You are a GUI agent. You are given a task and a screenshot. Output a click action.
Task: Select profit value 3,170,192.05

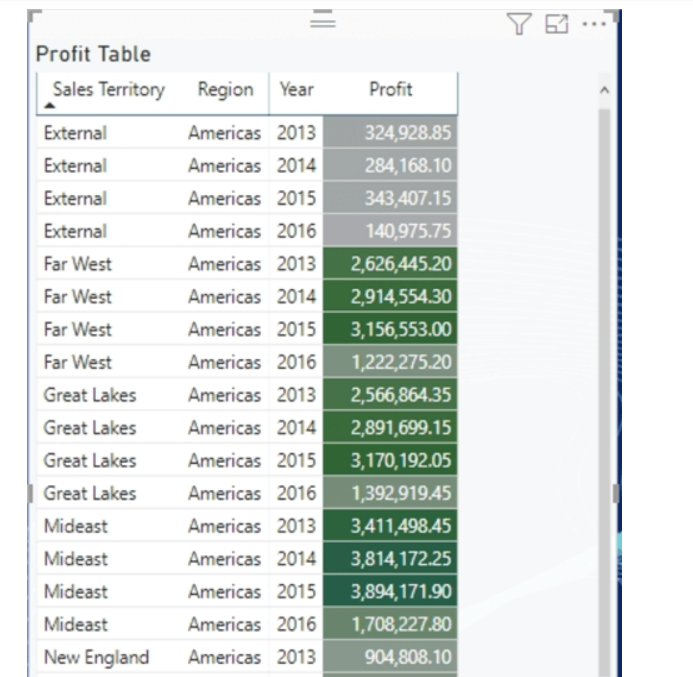coord(401,460)
